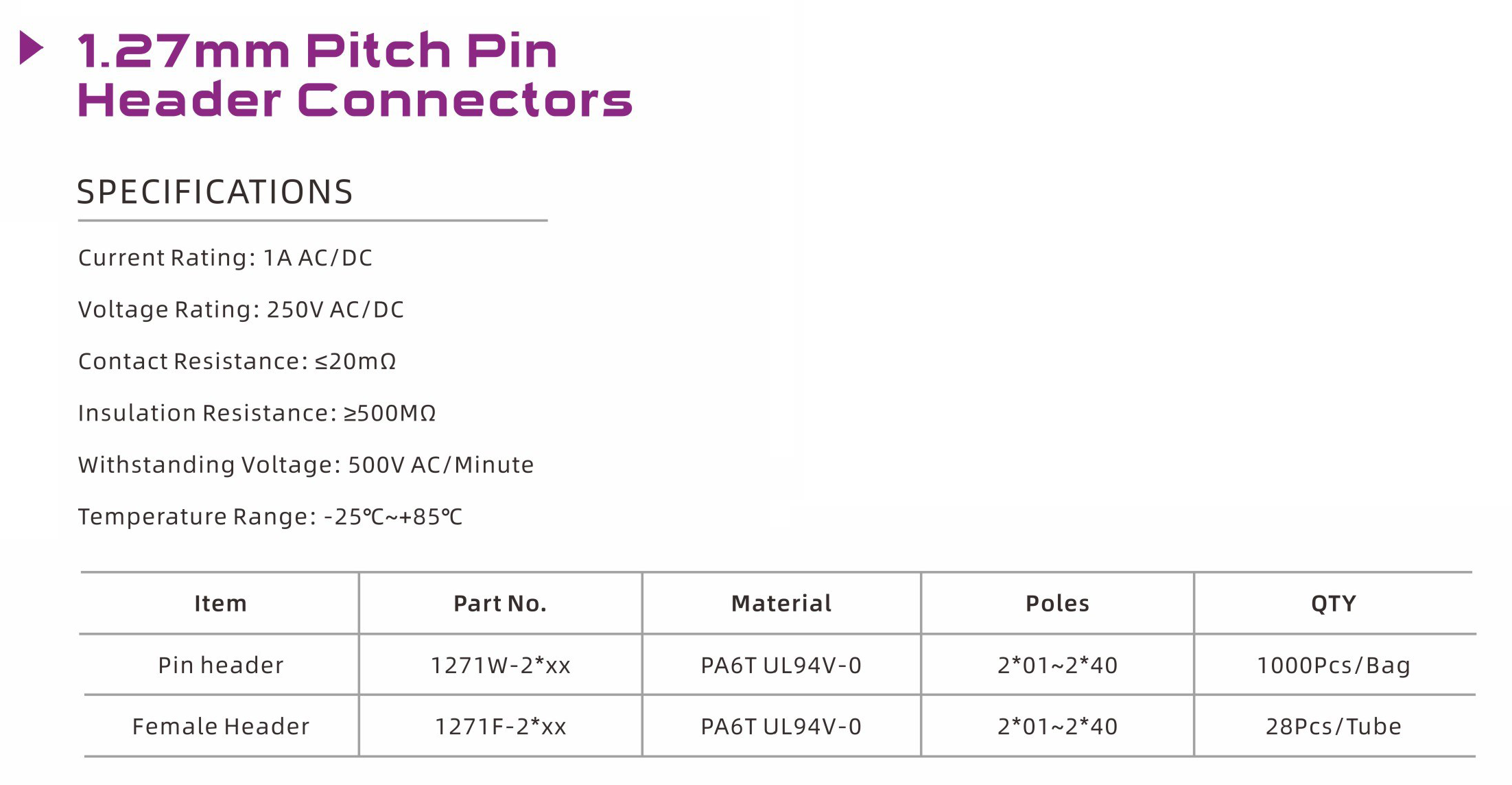
Task: Click the purple triangle arrow beside the title
Action: (31, 48)
